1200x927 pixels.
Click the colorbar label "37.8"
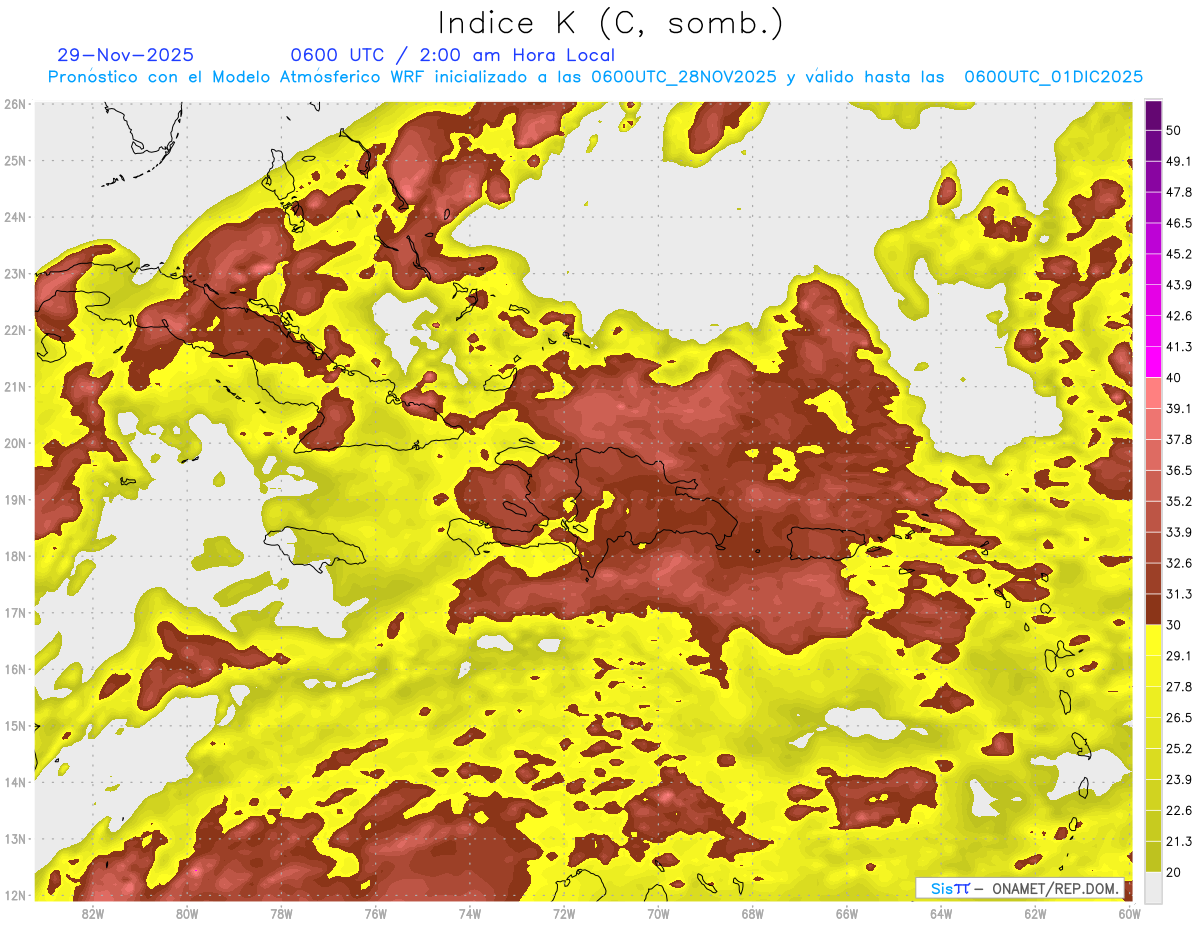(1179, 439)
